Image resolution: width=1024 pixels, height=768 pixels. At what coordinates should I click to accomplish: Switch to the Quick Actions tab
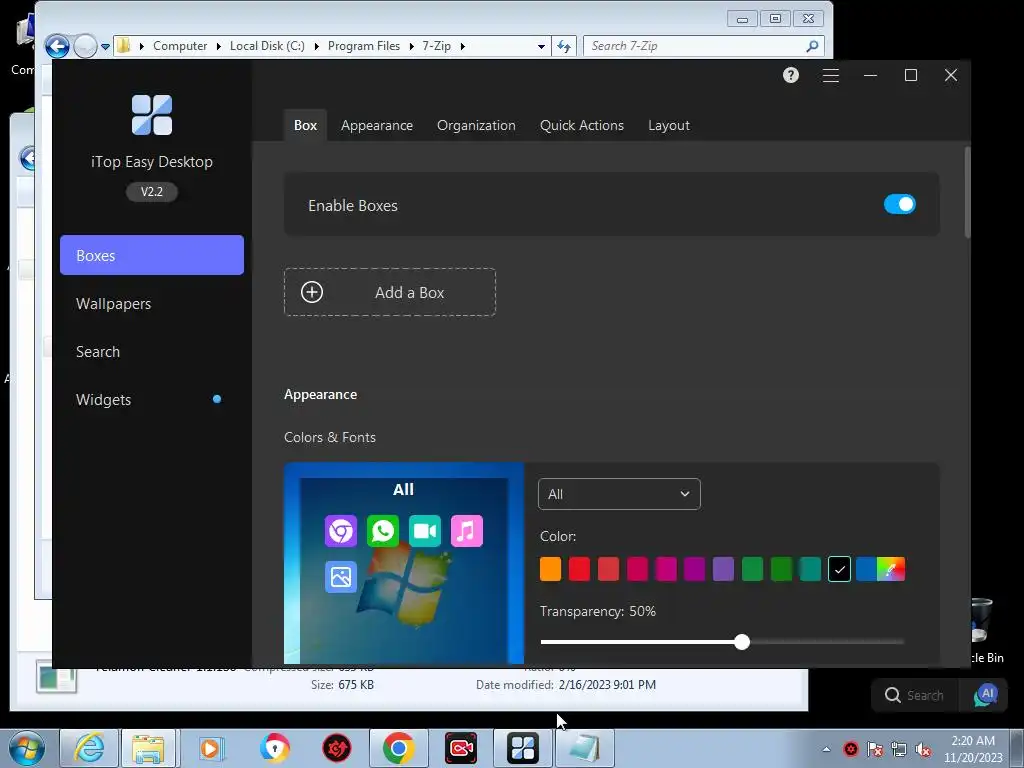582,125
